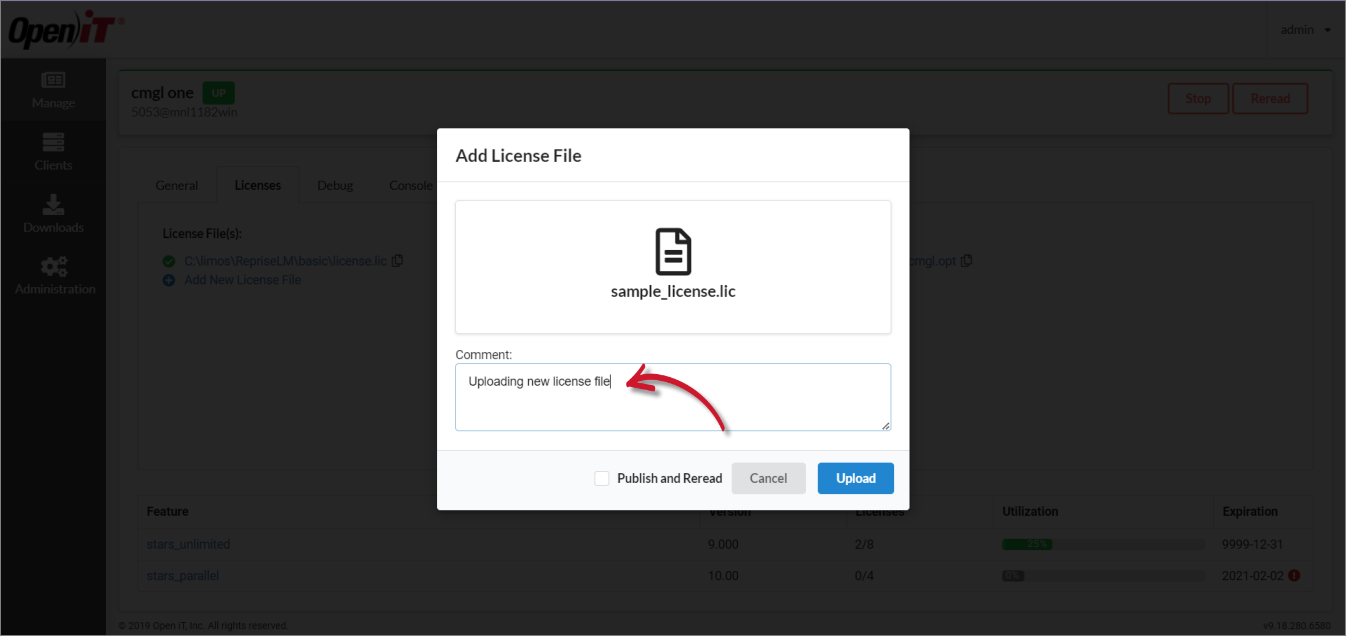
Task: Click the Cancel button in the dialog
Action: click(x=768, y=478)
